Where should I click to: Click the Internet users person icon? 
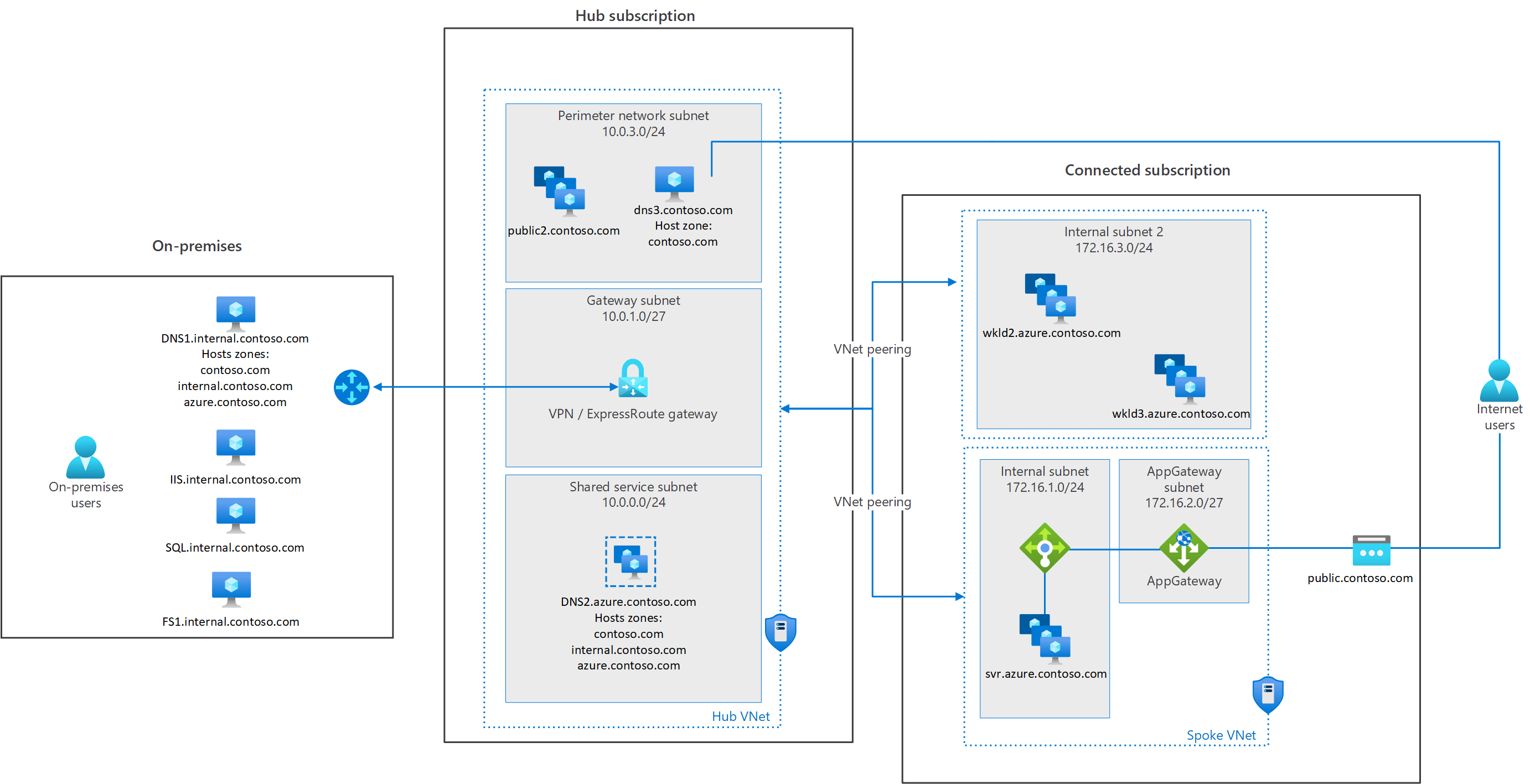point(1498,381)
